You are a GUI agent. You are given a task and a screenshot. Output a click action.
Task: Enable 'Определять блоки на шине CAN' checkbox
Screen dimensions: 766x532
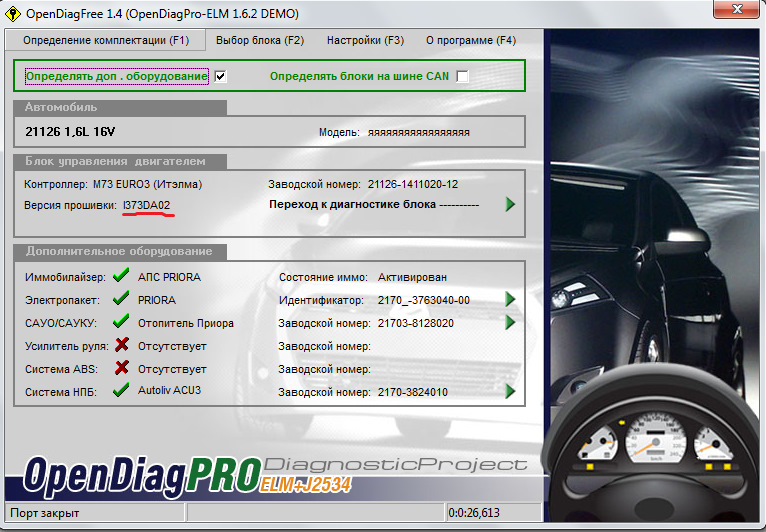click(x=462, y=76)
